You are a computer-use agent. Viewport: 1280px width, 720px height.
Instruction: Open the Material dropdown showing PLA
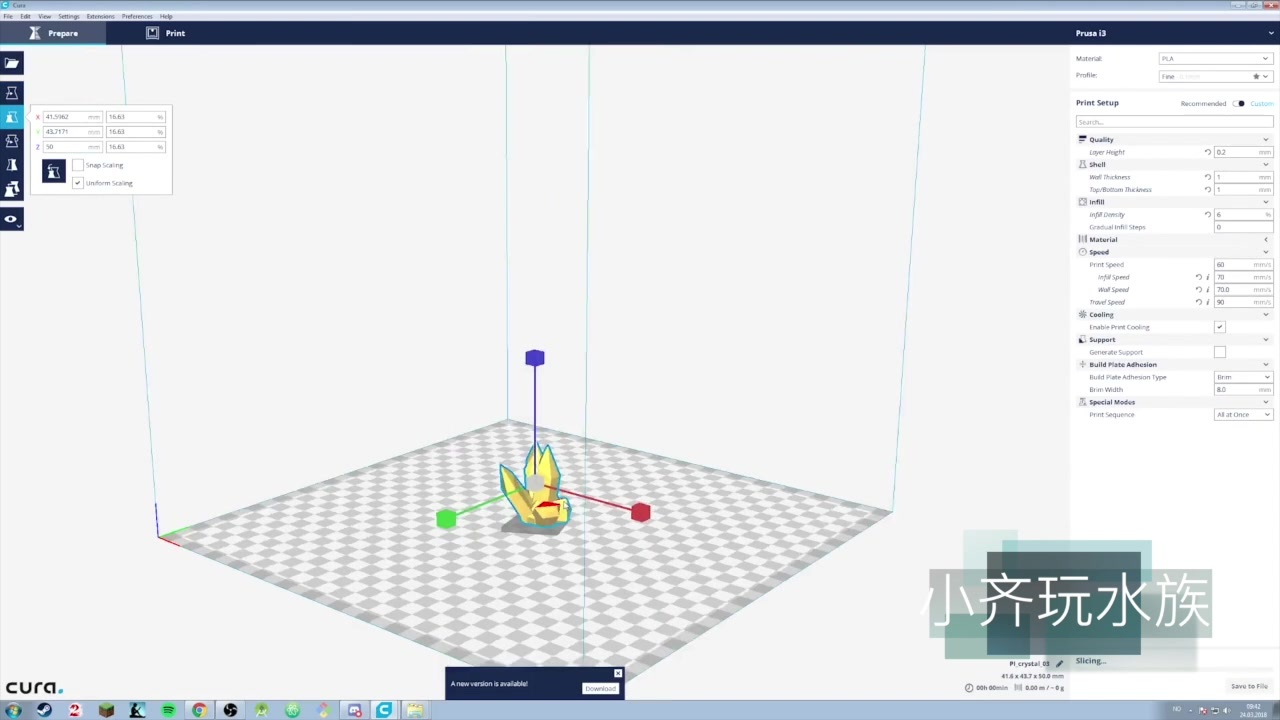(x=1215, y=59)
